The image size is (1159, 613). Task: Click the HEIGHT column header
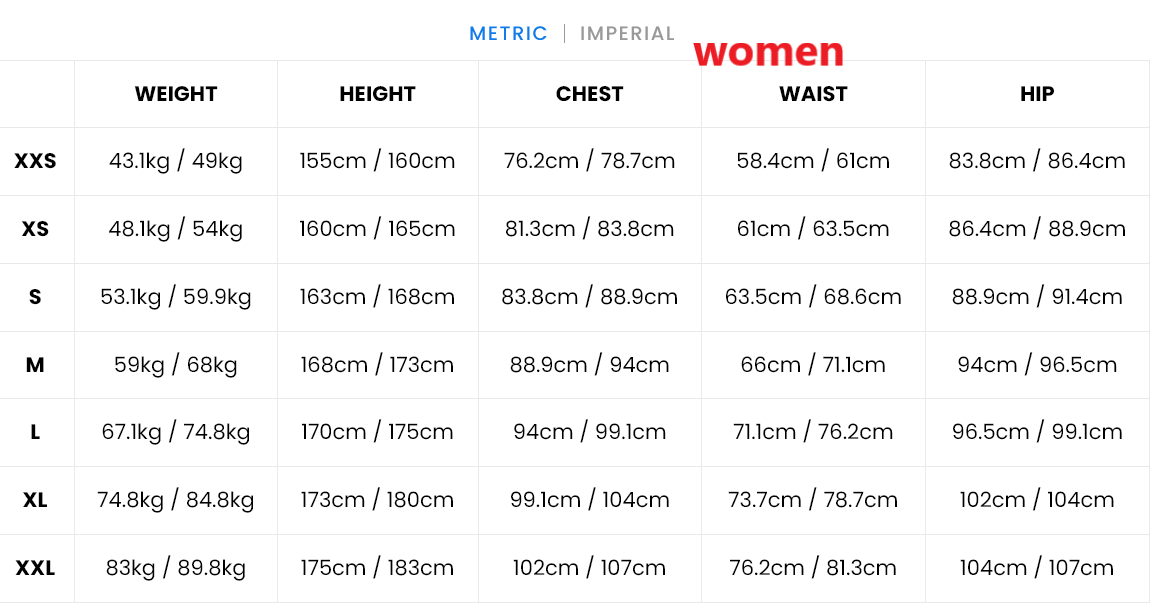377,94
